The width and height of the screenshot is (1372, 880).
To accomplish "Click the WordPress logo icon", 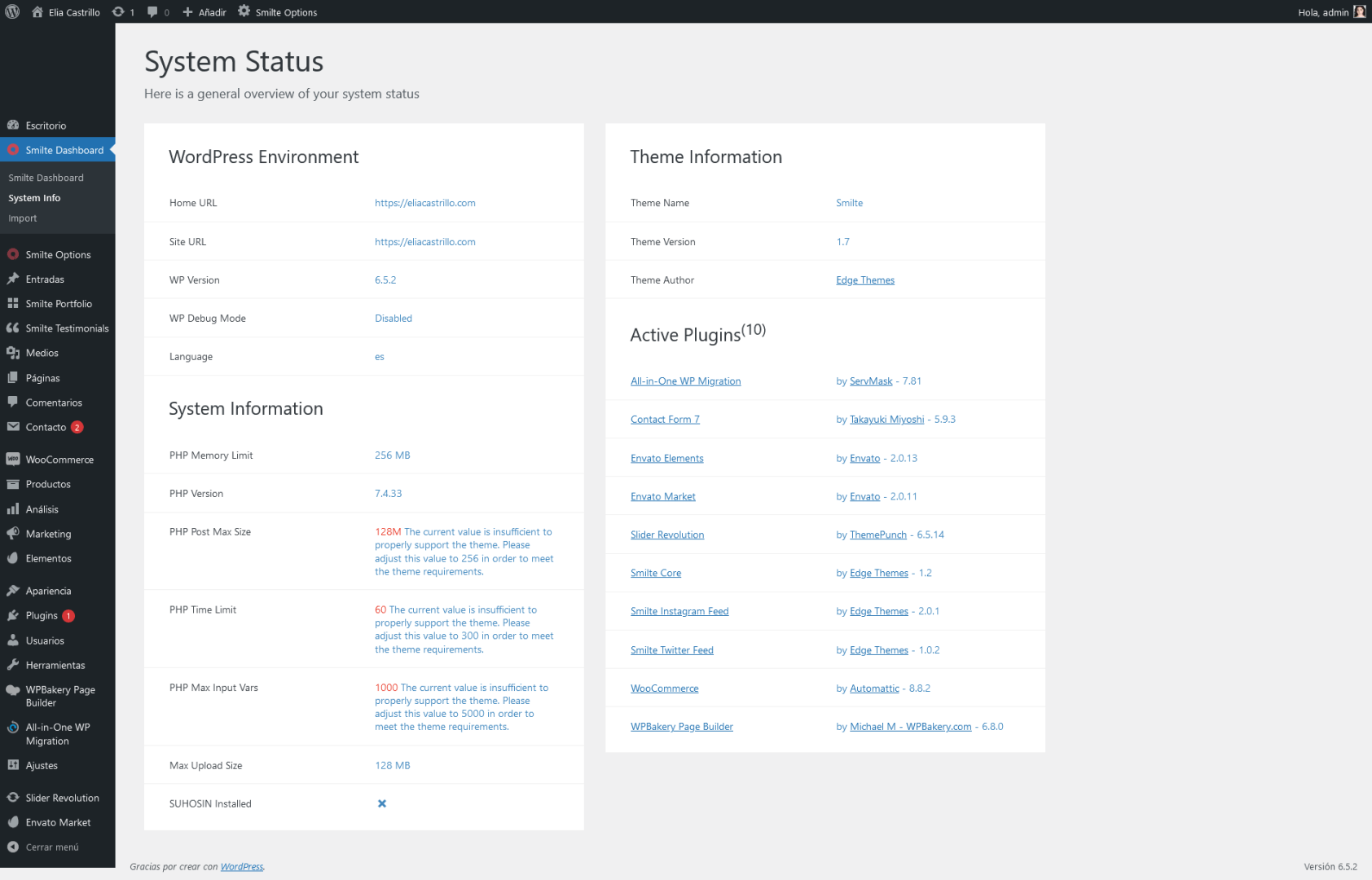I will [x=12, y=11].
